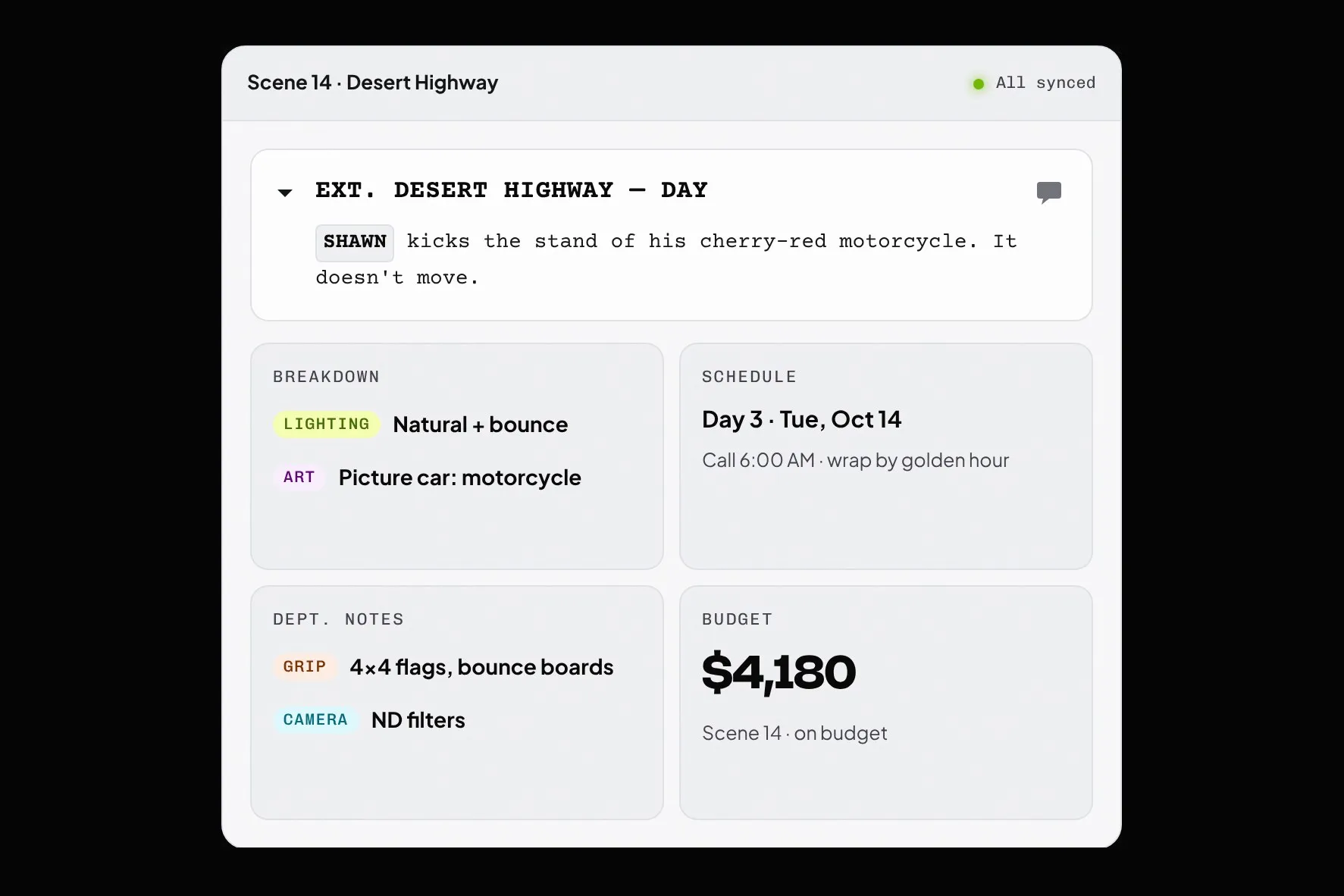Click the 'EXT. DESERT HIGHWAY — DAY' heading
The image size is (1344, 896).
pyautogui.click(x=512, y=190)
